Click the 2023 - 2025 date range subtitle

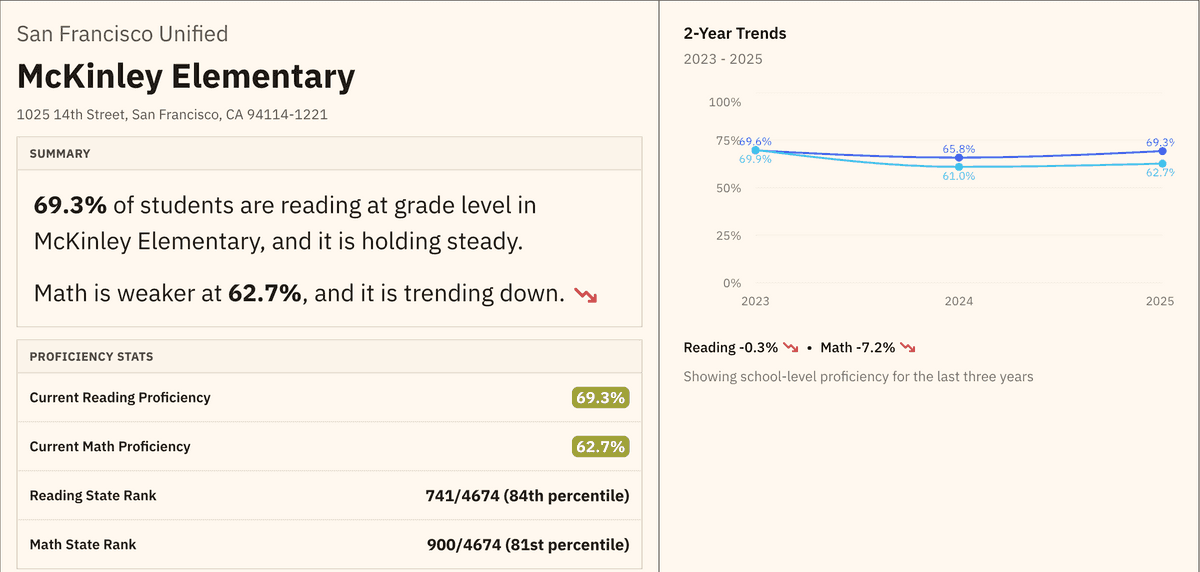[723, 59]
